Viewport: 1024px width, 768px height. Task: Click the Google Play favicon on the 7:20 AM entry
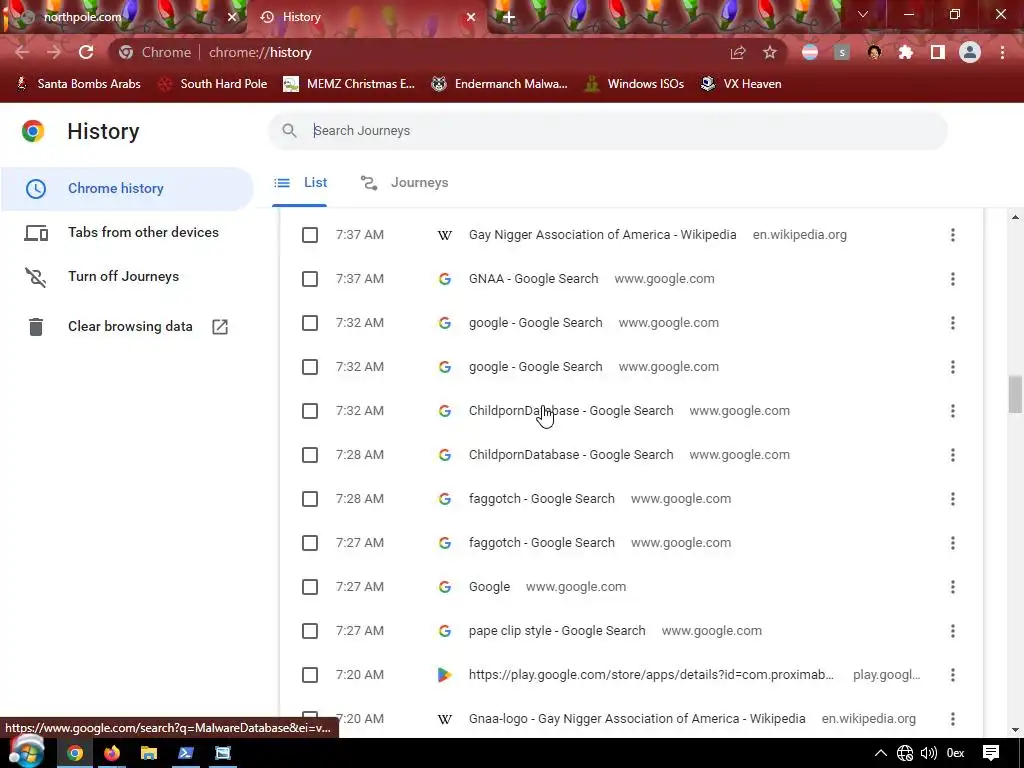tap(445, 675)
